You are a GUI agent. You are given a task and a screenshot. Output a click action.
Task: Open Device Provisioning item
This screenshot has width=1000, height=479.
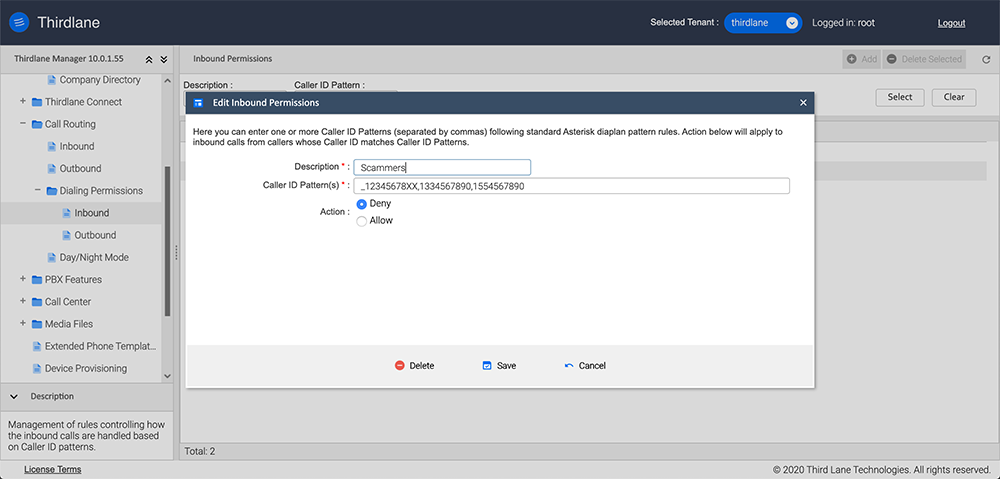click(x=85, y=368)
